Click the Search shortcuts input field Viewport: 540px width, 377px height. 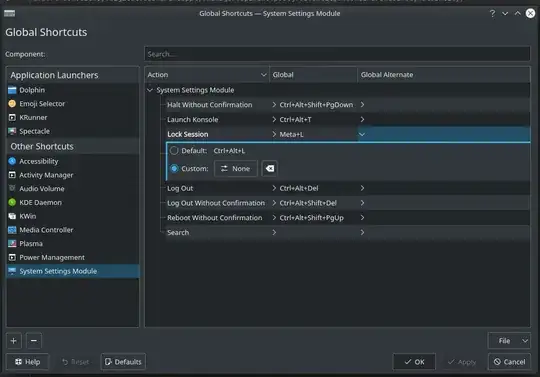[x=337, y=54]
